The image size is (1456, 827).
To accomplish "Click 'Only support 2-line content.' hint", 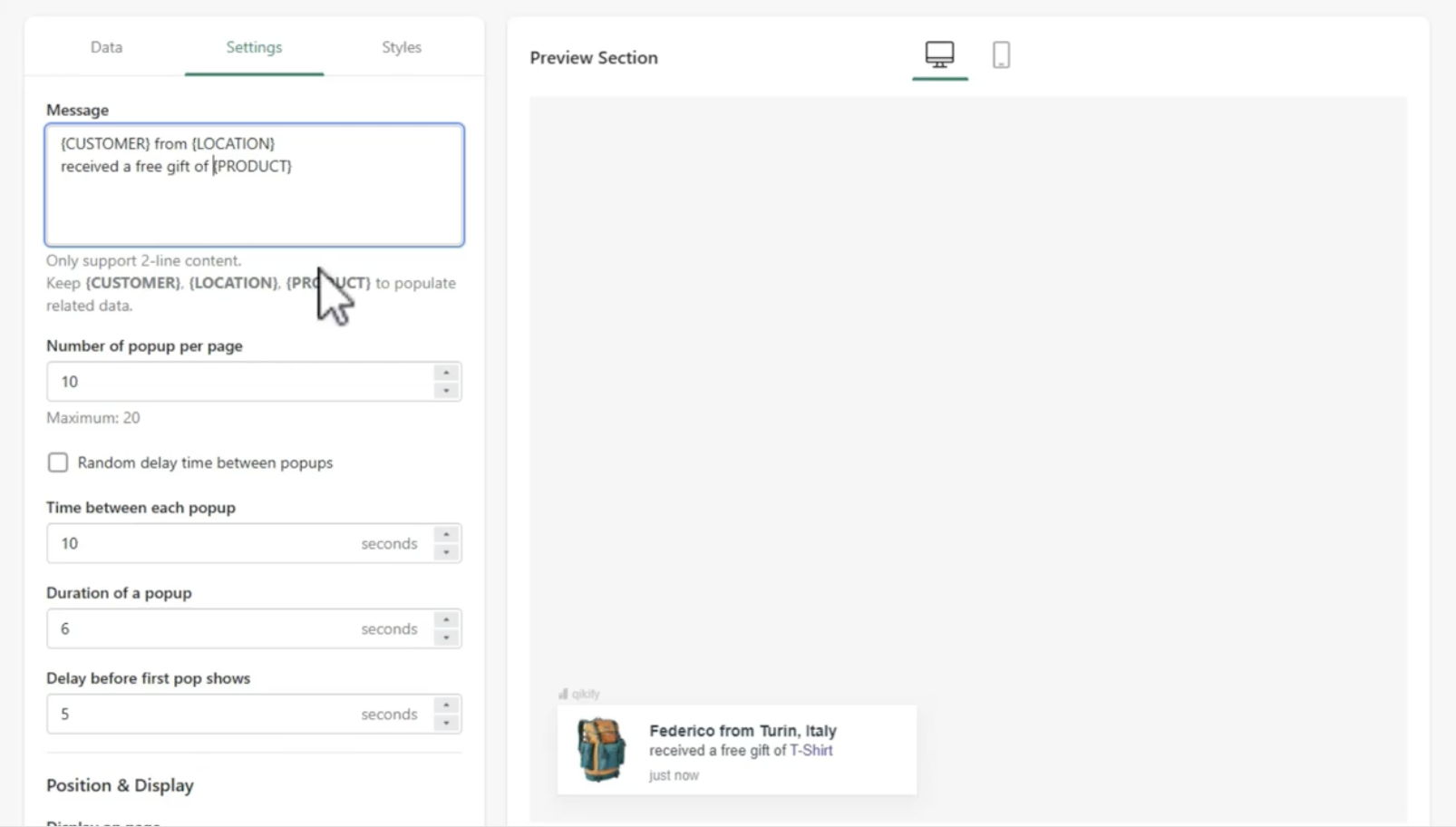I will (x=143, y=260).
